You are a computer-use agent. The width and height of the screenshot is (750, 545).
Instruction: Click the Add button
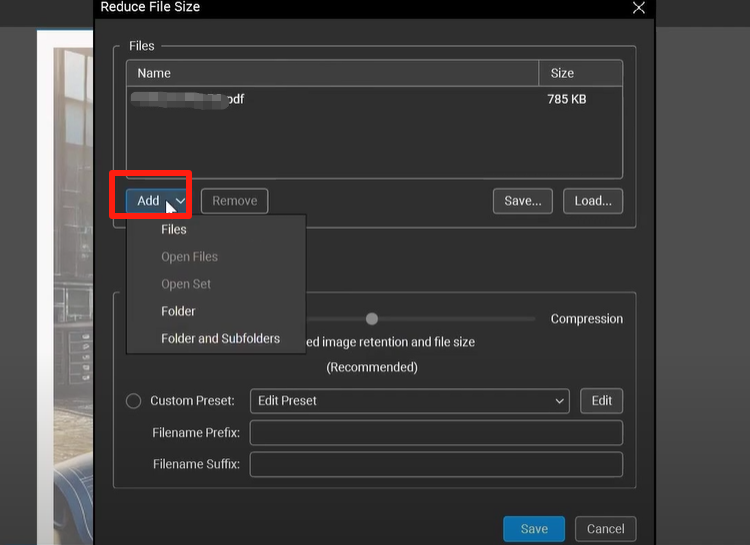coord(148,201)
